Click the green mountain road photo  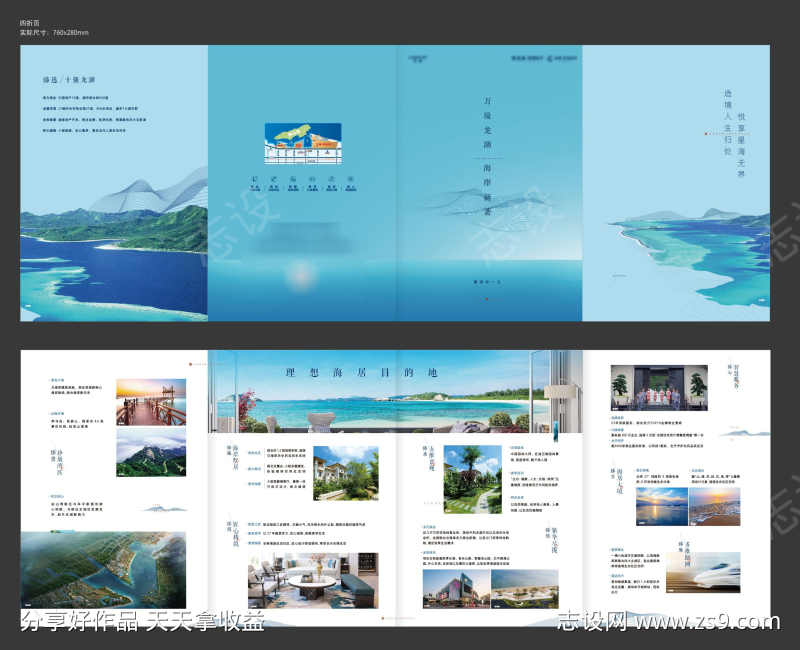(x=151, y=453)
